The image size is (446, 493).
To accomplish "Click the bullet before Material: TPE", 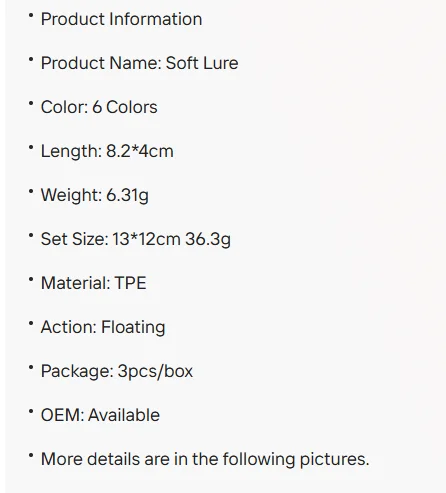I will [31, 279].
